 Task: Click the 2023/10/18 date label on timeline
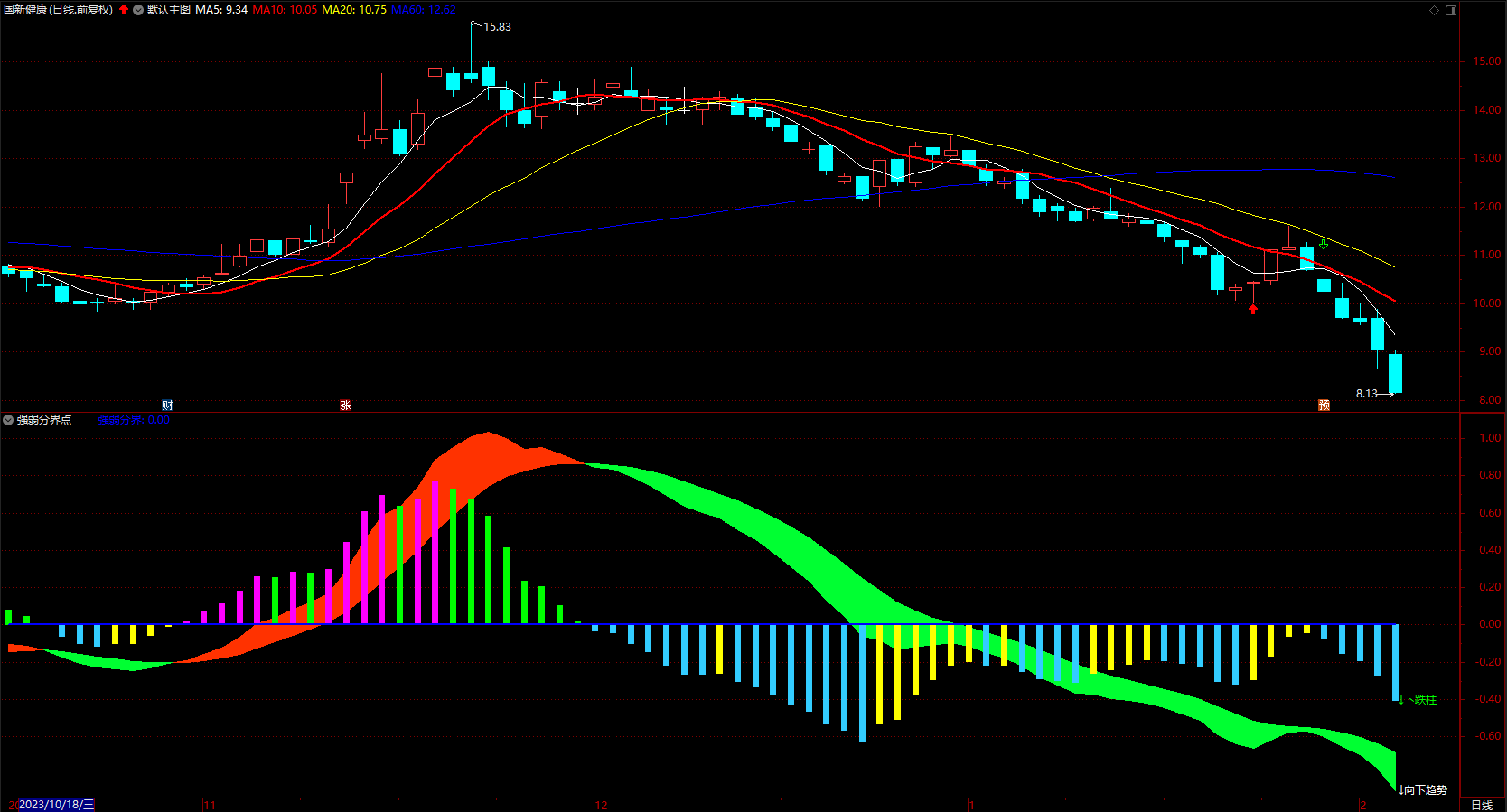tap(56, 805)
